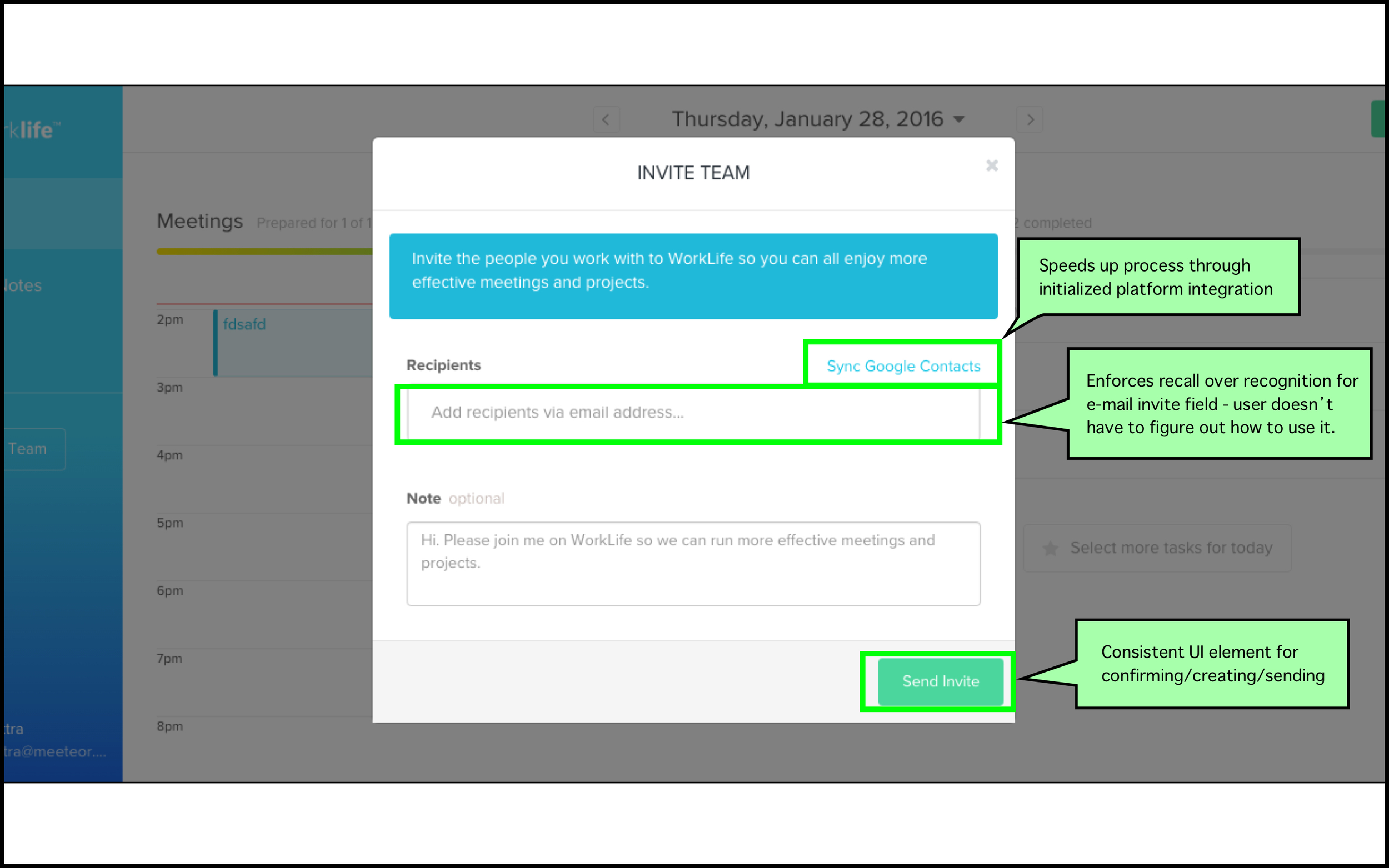Screen dimensions: 1389x868
Task: Go to next day with right chevron
Action: 1030,119
